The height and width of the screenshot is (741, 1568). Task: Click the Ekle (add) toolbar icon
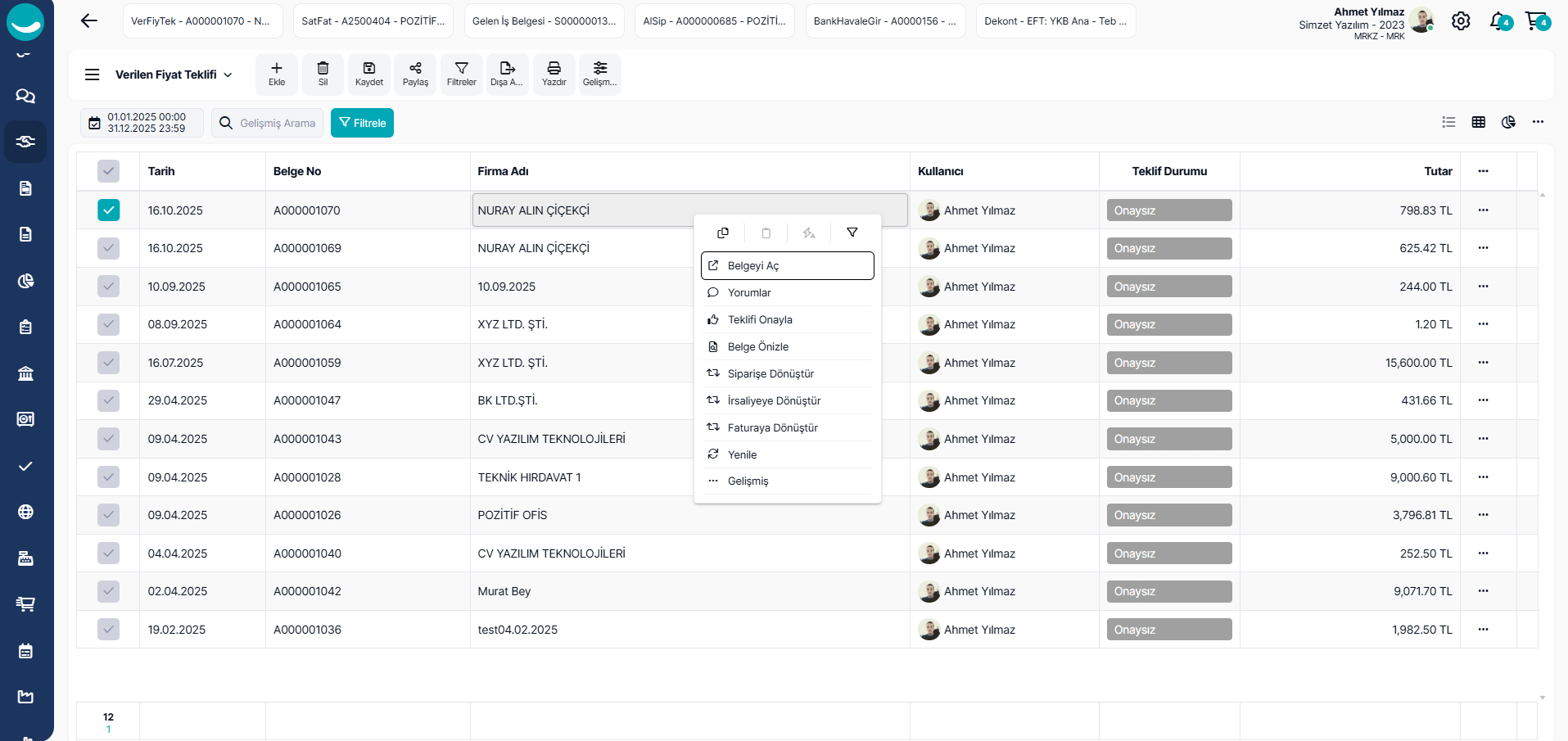point(277,74)
